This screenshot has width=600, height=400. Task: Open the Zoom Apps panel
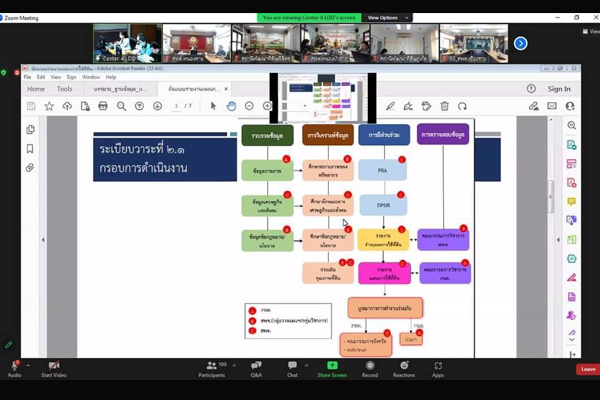438,367
